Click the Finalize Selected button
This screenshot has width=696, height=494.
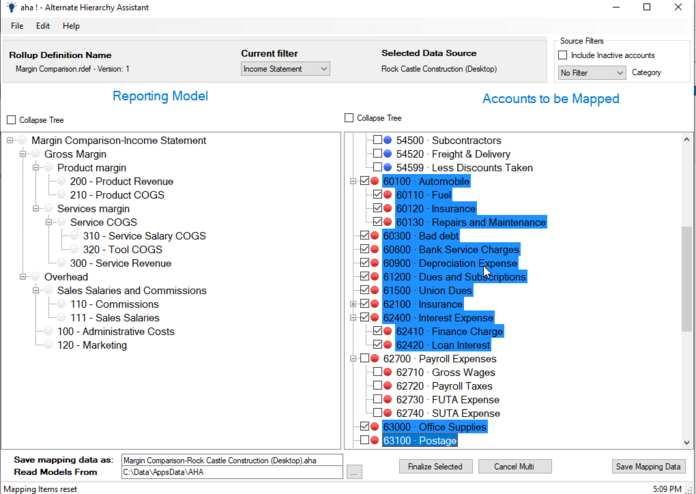click(435, 466)
